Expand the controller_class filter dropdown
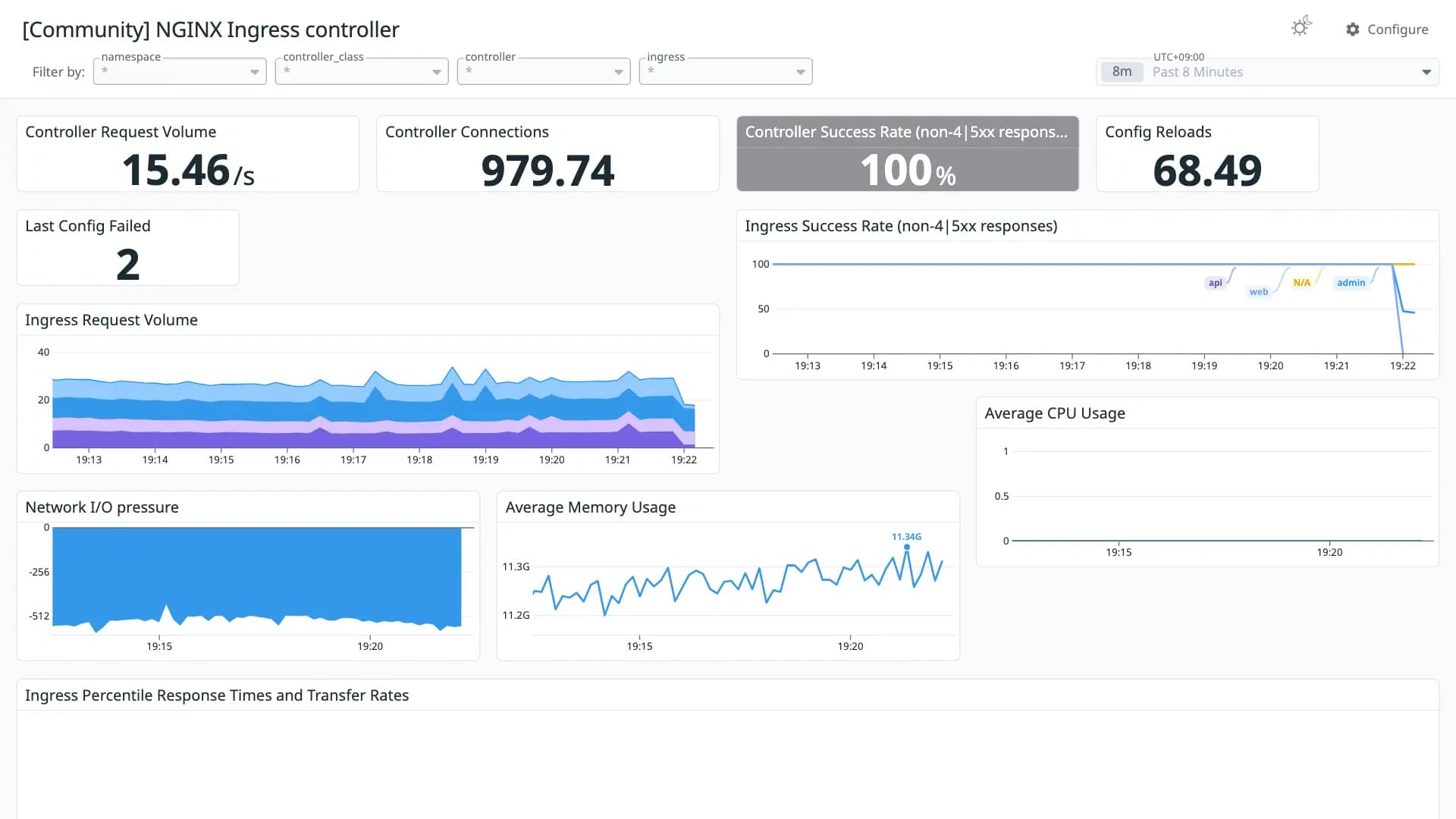 coord(362,71)
